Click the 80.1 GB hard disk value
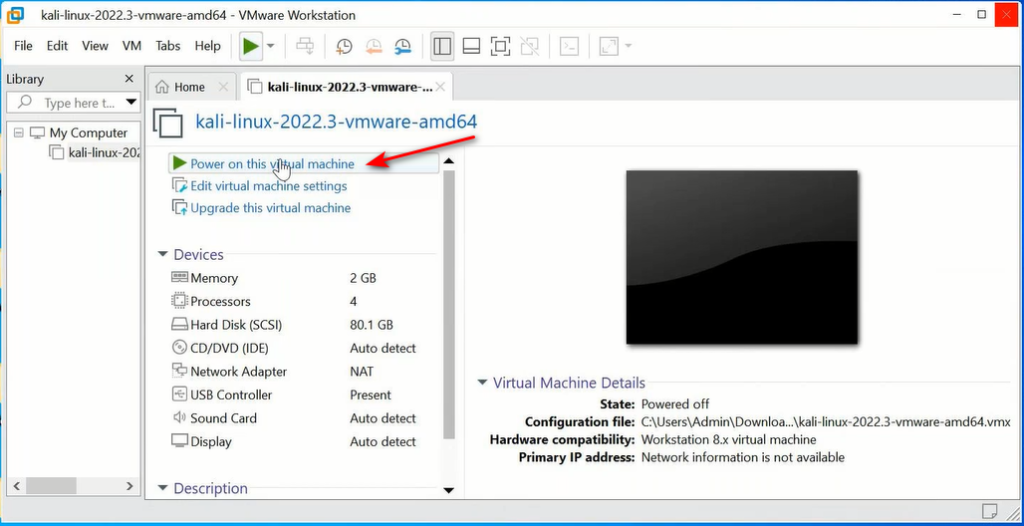1024x526 pixels. pos(372,325)
